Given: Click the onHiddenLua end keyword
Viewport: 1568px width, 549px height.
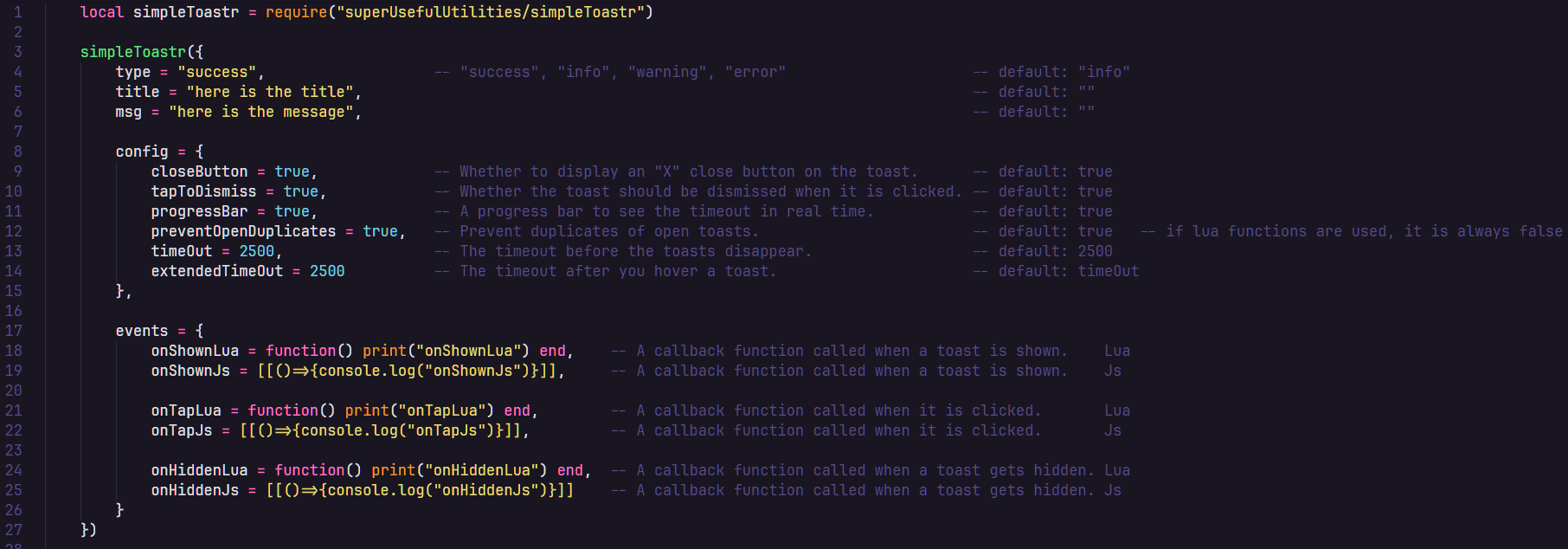Looking at the screenshot, I should point(569,470).
